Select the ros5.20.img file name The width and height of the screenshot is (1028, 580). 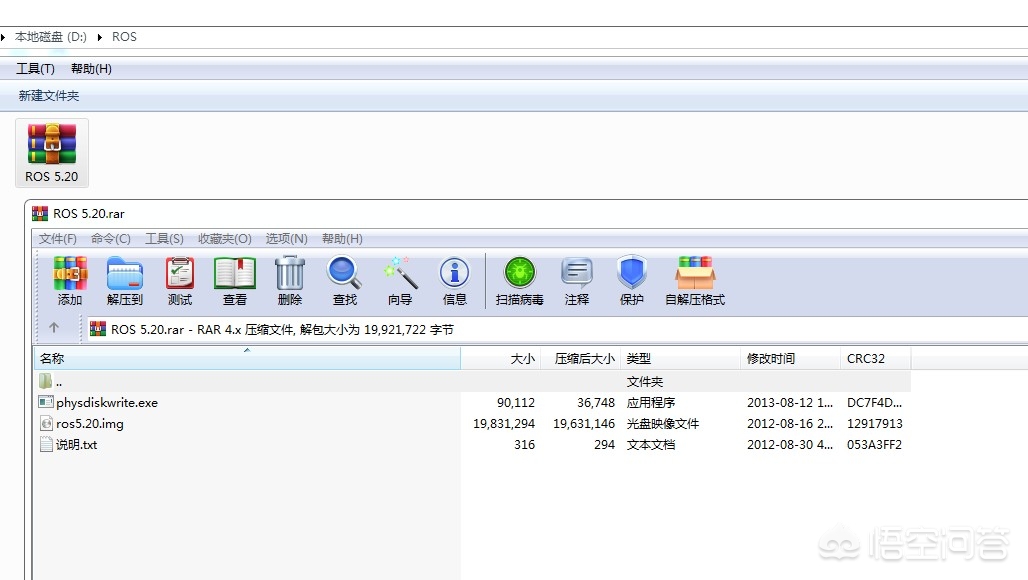click(x=90, y=424)
